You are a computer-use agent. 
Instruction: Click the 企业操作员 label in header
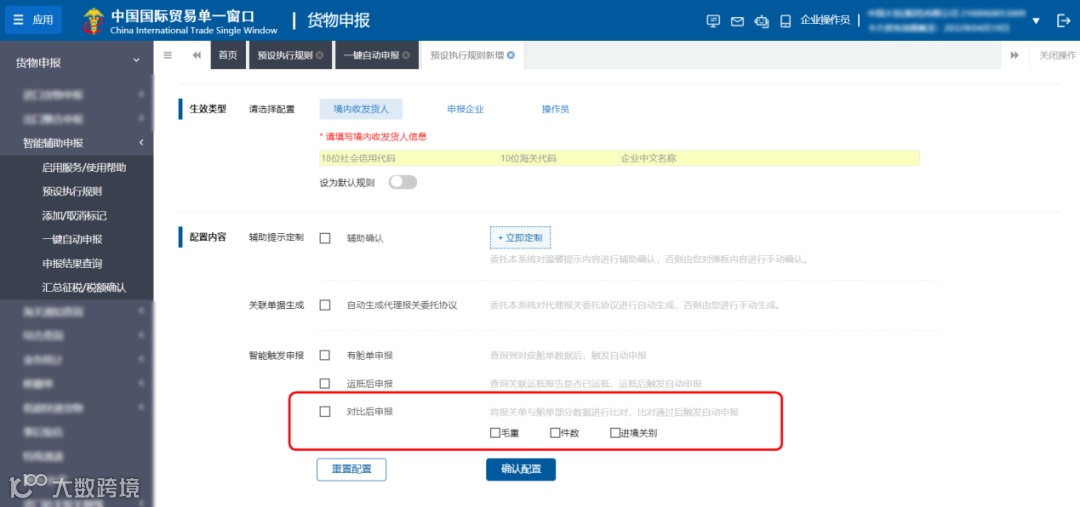824,21
